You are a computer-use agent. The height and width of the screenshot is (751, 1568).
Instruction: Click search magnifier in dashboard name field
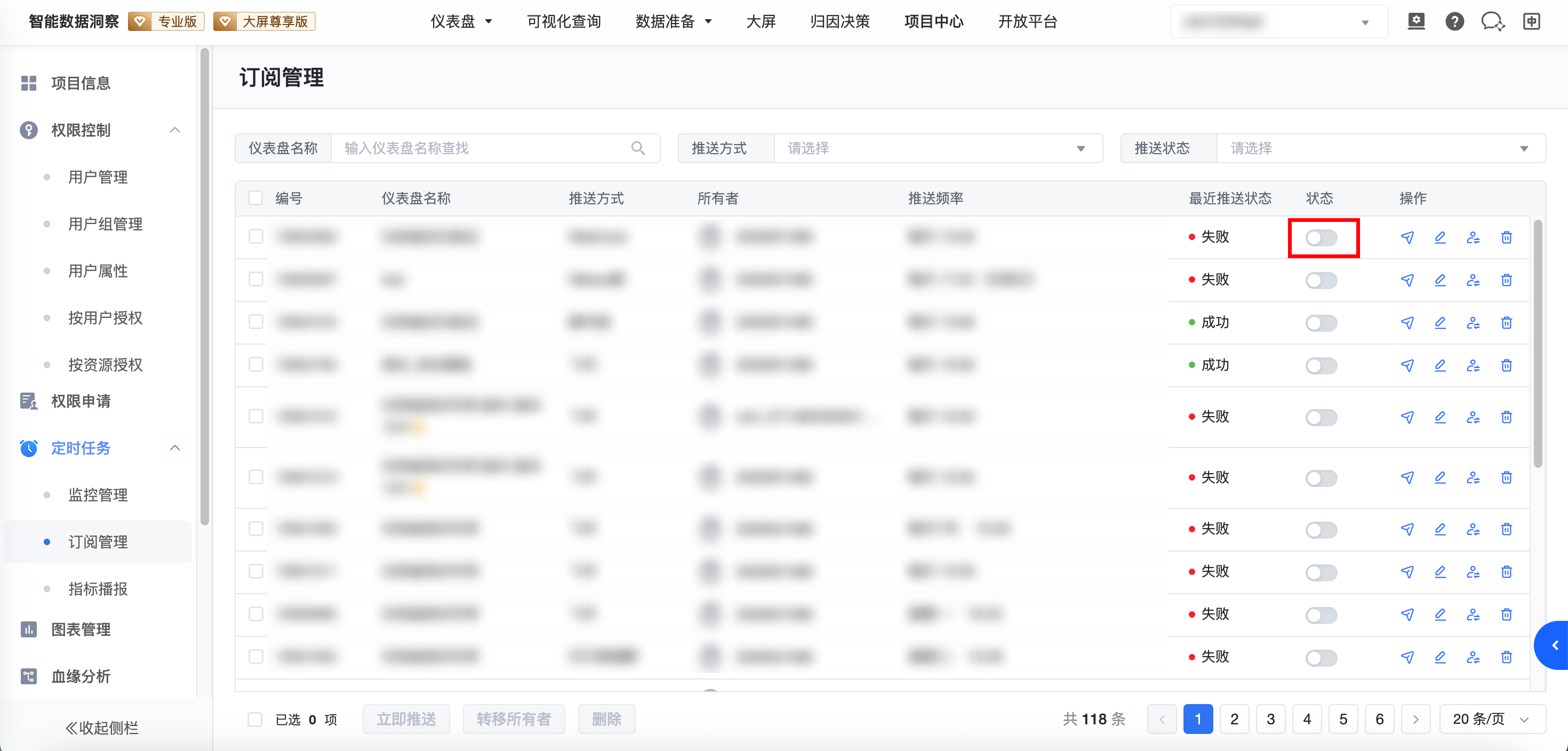click(x=637, y=148)
